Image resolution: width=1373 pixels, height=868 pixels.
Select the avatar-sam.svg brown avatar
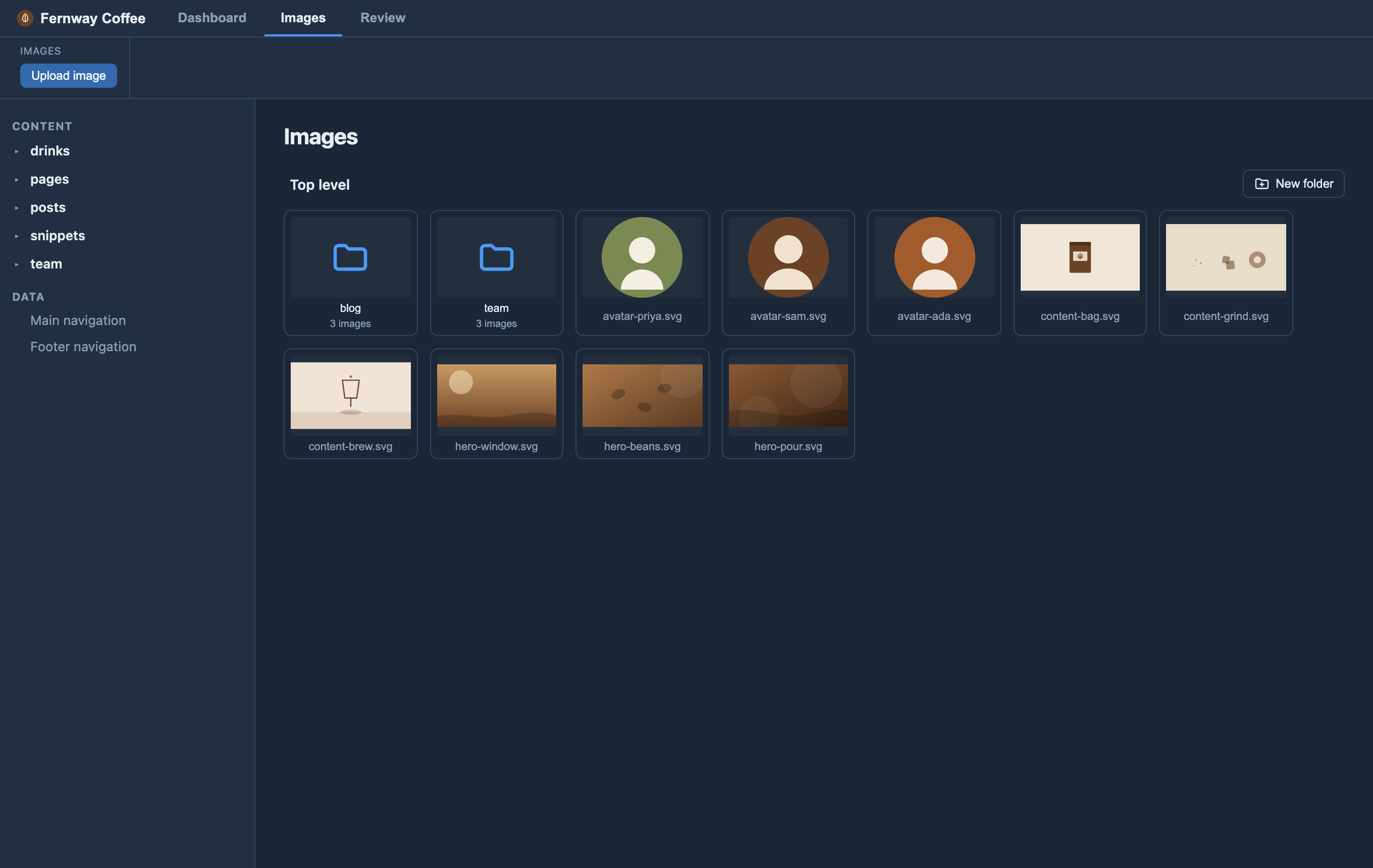point(788,257)
